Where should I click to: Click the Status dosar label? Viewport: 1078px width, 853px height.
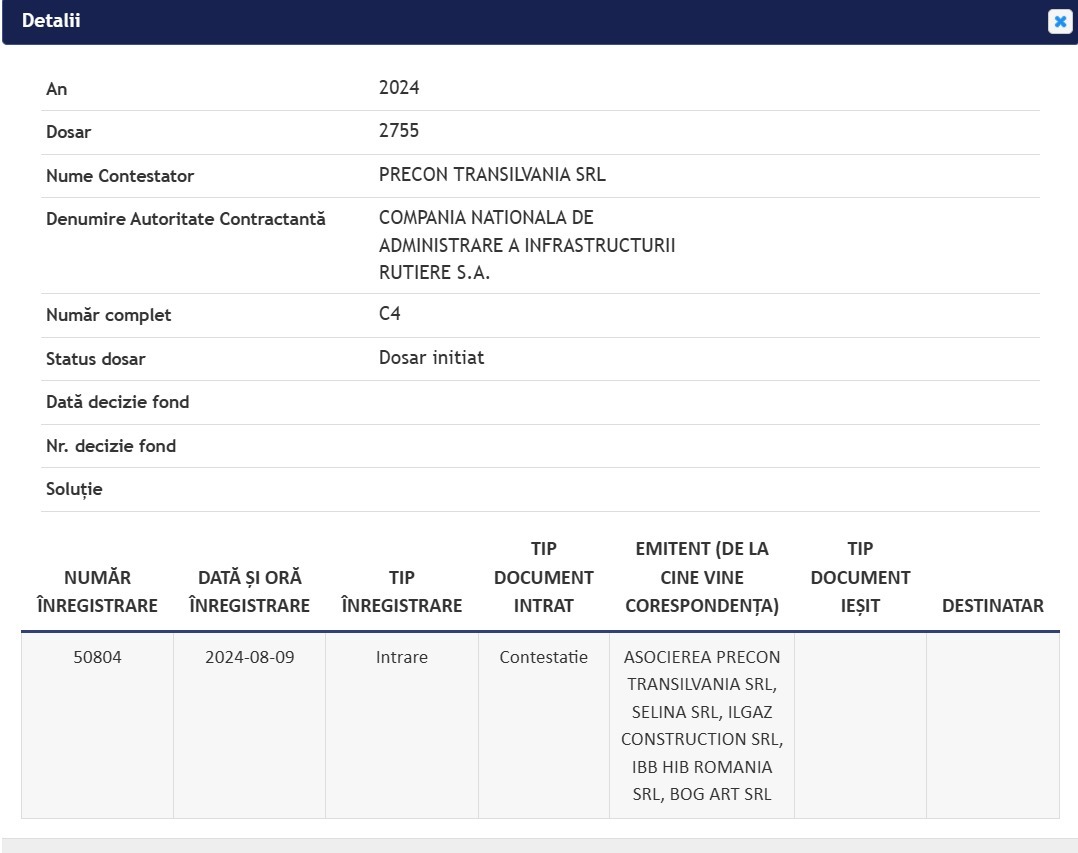pyautogui.click(x=96, y=359)
